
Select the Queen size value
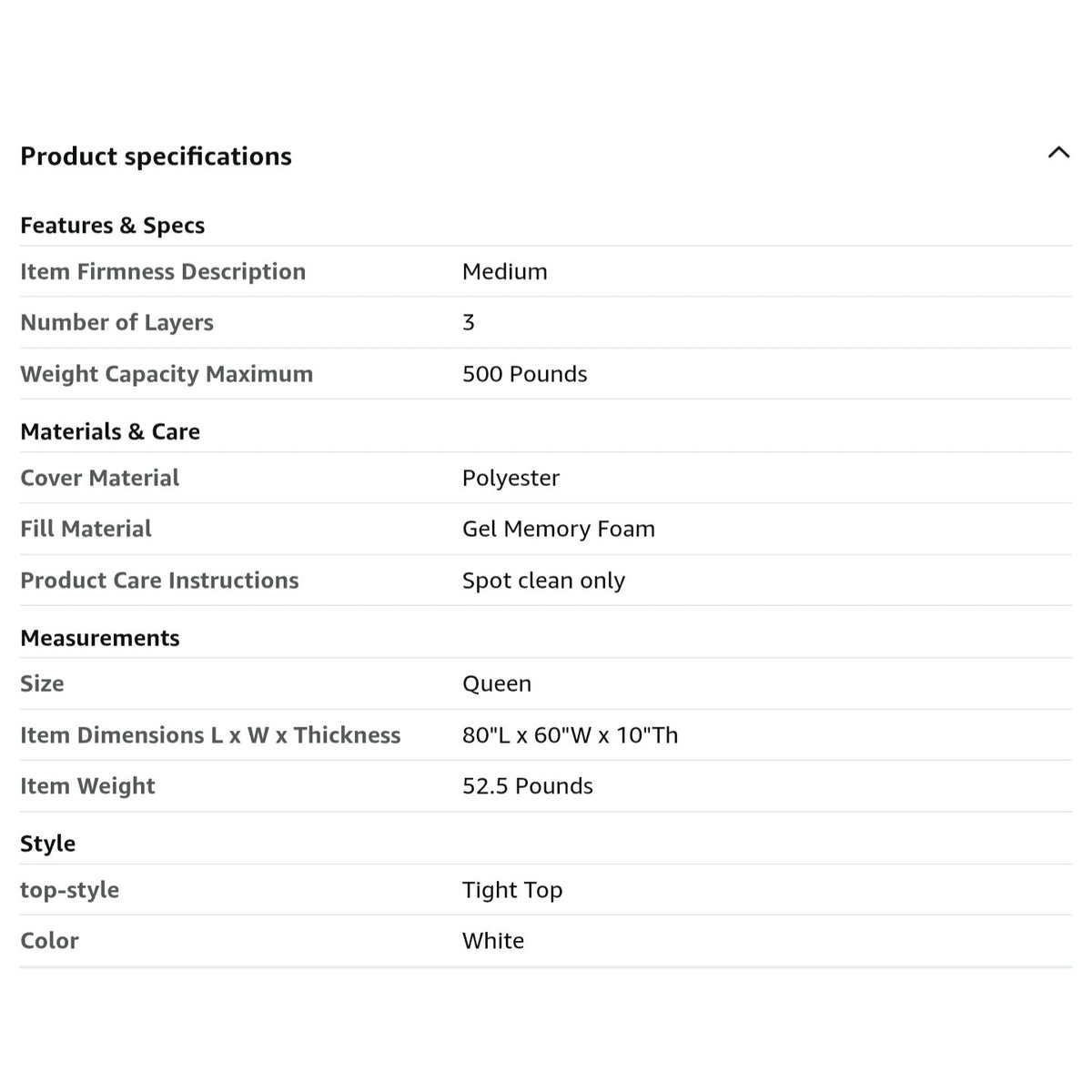click(x=497, y=684)
